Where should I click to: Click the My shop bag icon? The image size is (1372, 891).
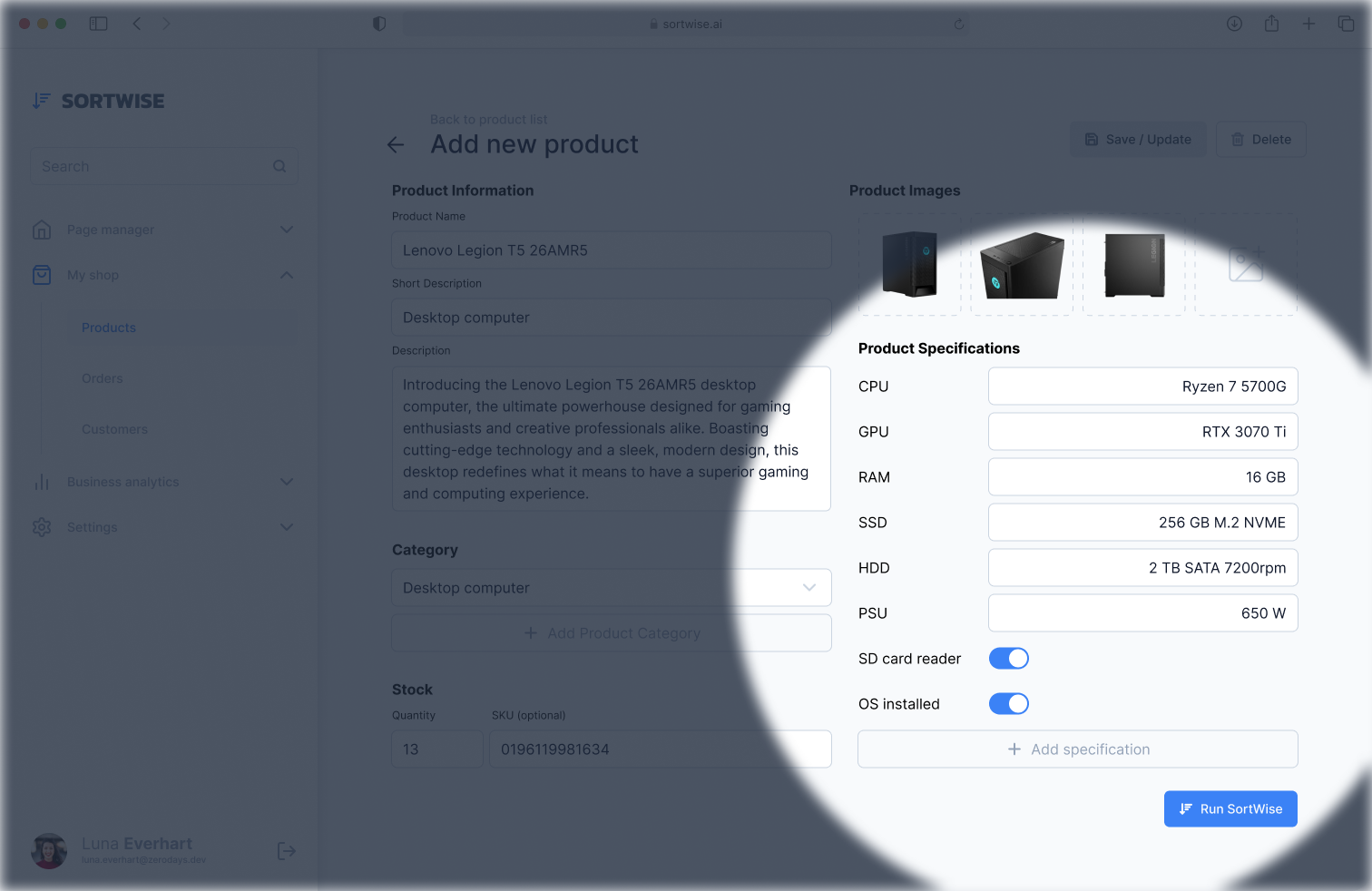(42, 275)
